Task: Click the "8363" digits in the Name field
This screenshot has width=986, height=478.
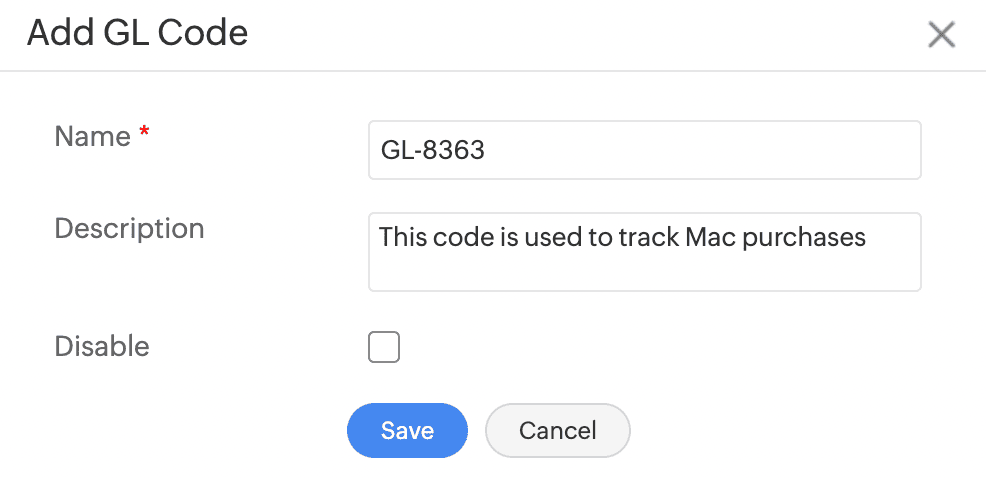Action: [453, 150]
